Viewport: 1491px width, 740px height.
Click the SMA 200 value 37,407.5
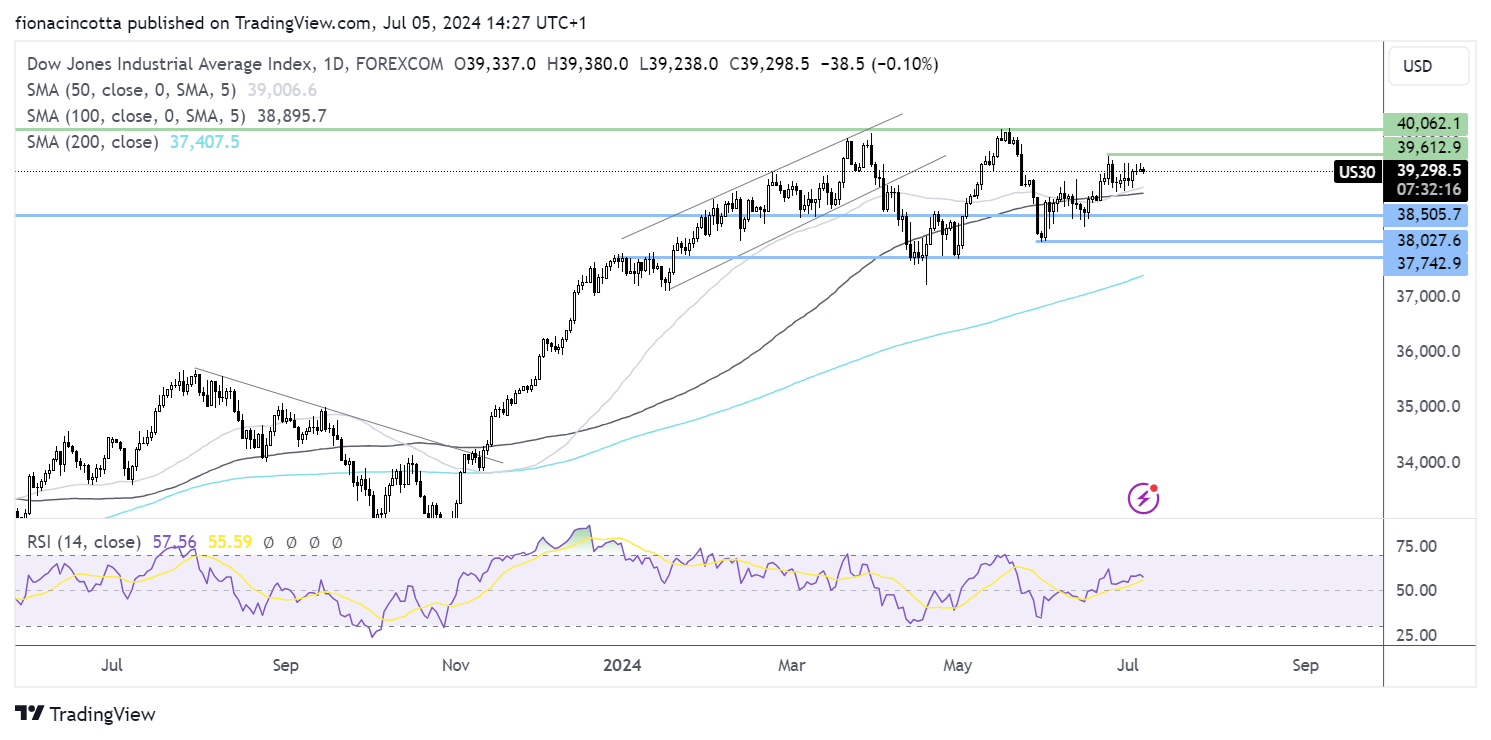point(204,142)
